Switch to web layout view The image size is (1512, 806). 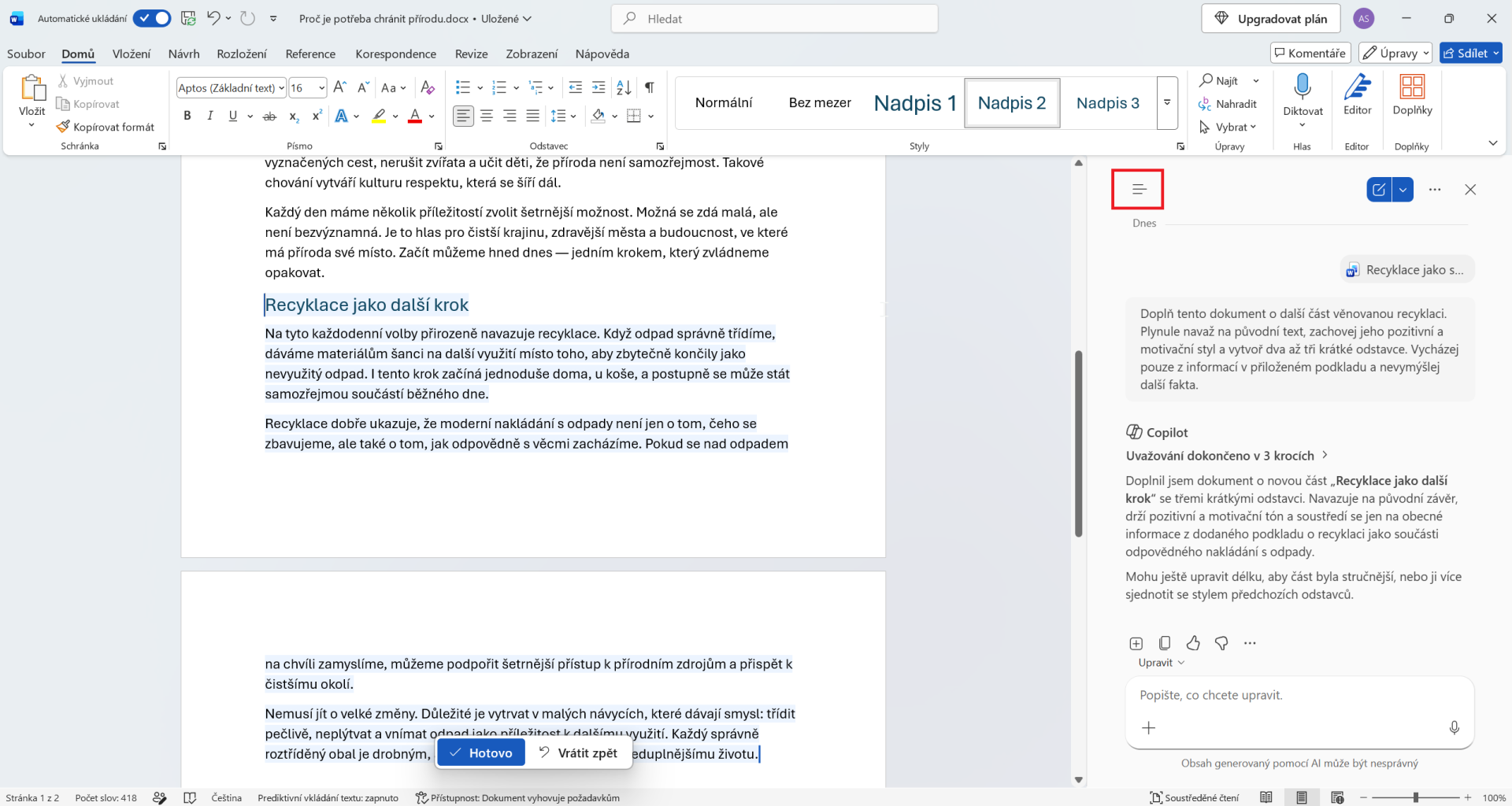click(x=1337, y=797)
